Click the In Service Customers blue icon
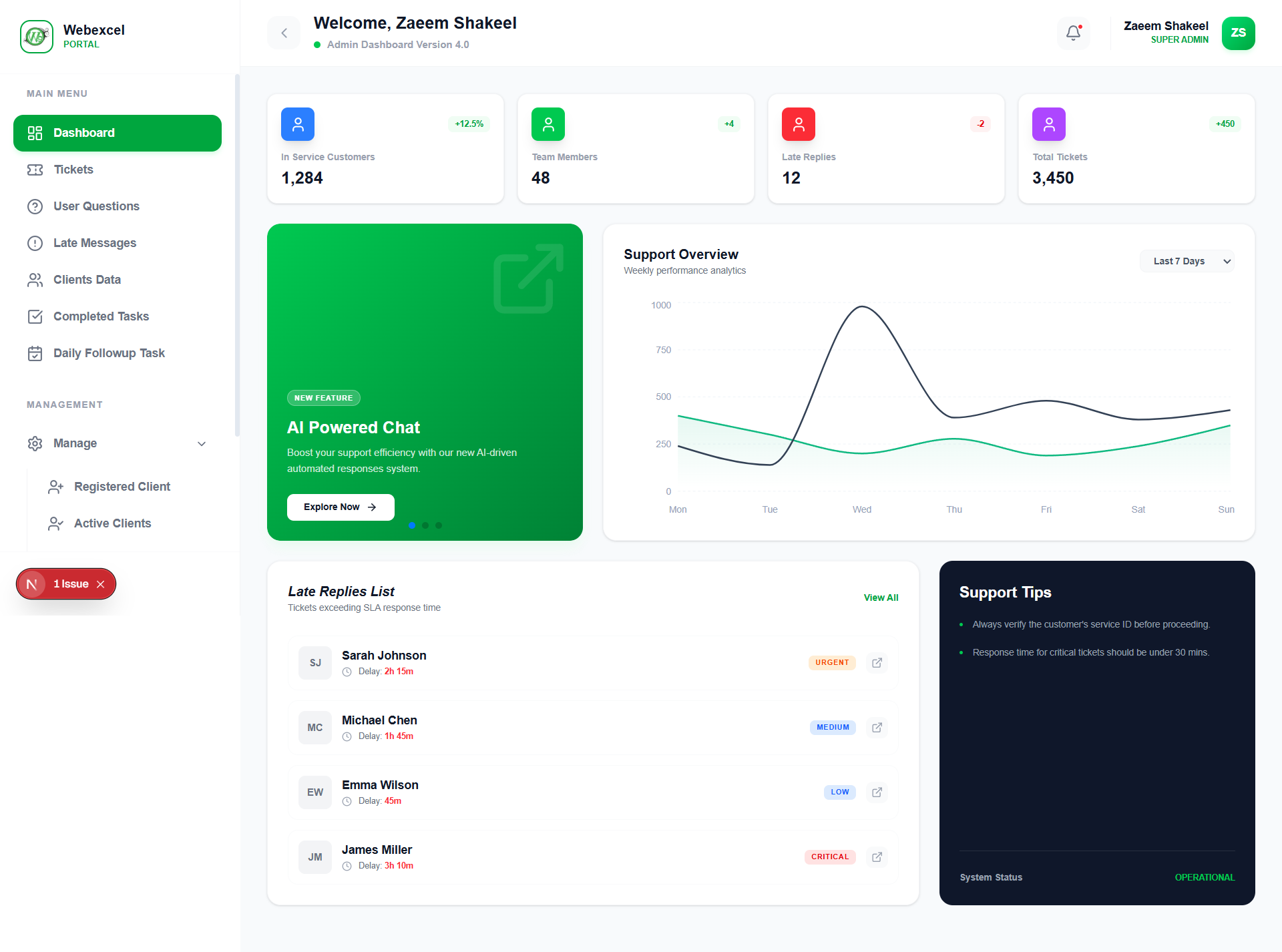 298,124
